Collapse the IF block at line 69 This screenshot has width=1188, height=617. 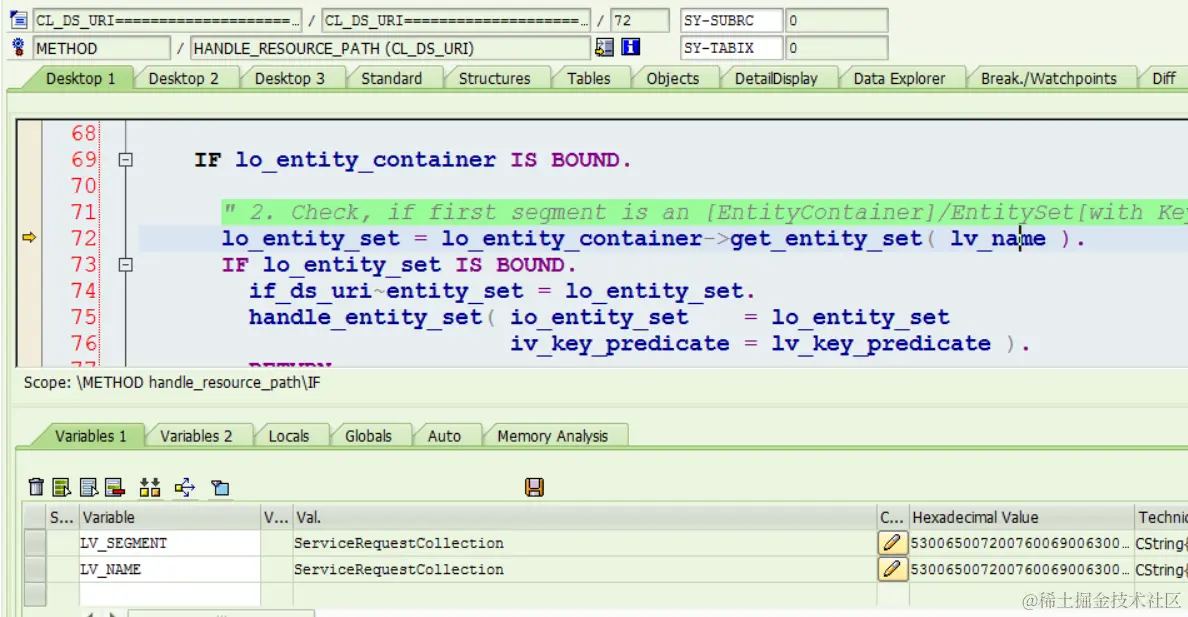tap(126, 160)
